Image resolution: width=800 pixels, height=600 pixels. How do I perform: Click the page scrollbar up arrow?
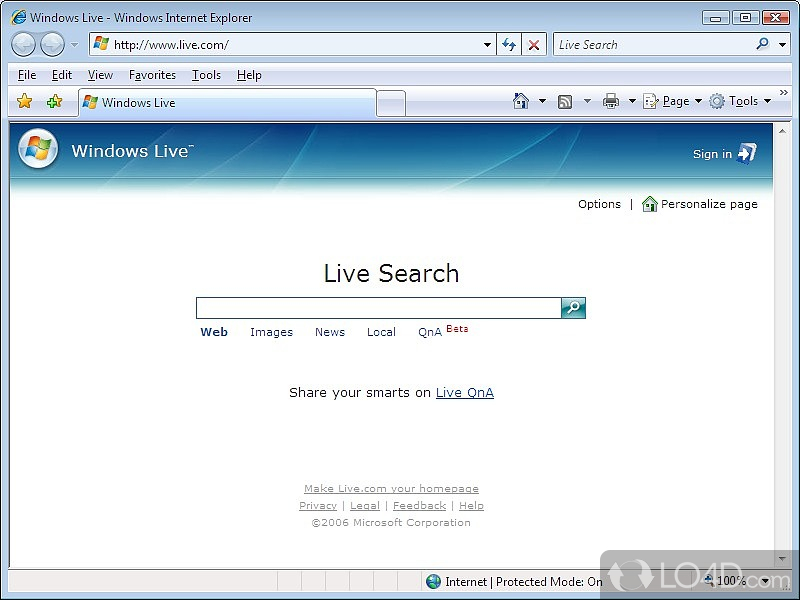782,131
